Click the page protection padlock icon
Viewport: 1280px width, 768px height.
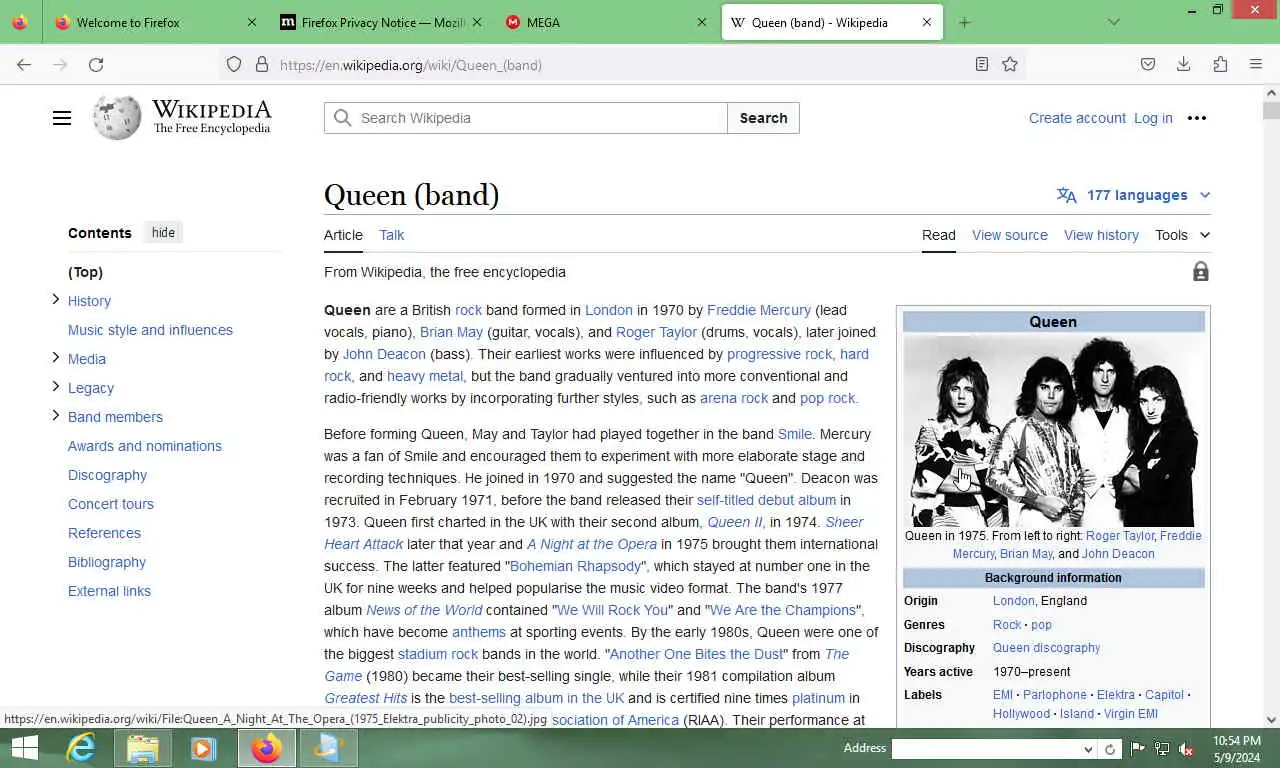[1201, 272]
